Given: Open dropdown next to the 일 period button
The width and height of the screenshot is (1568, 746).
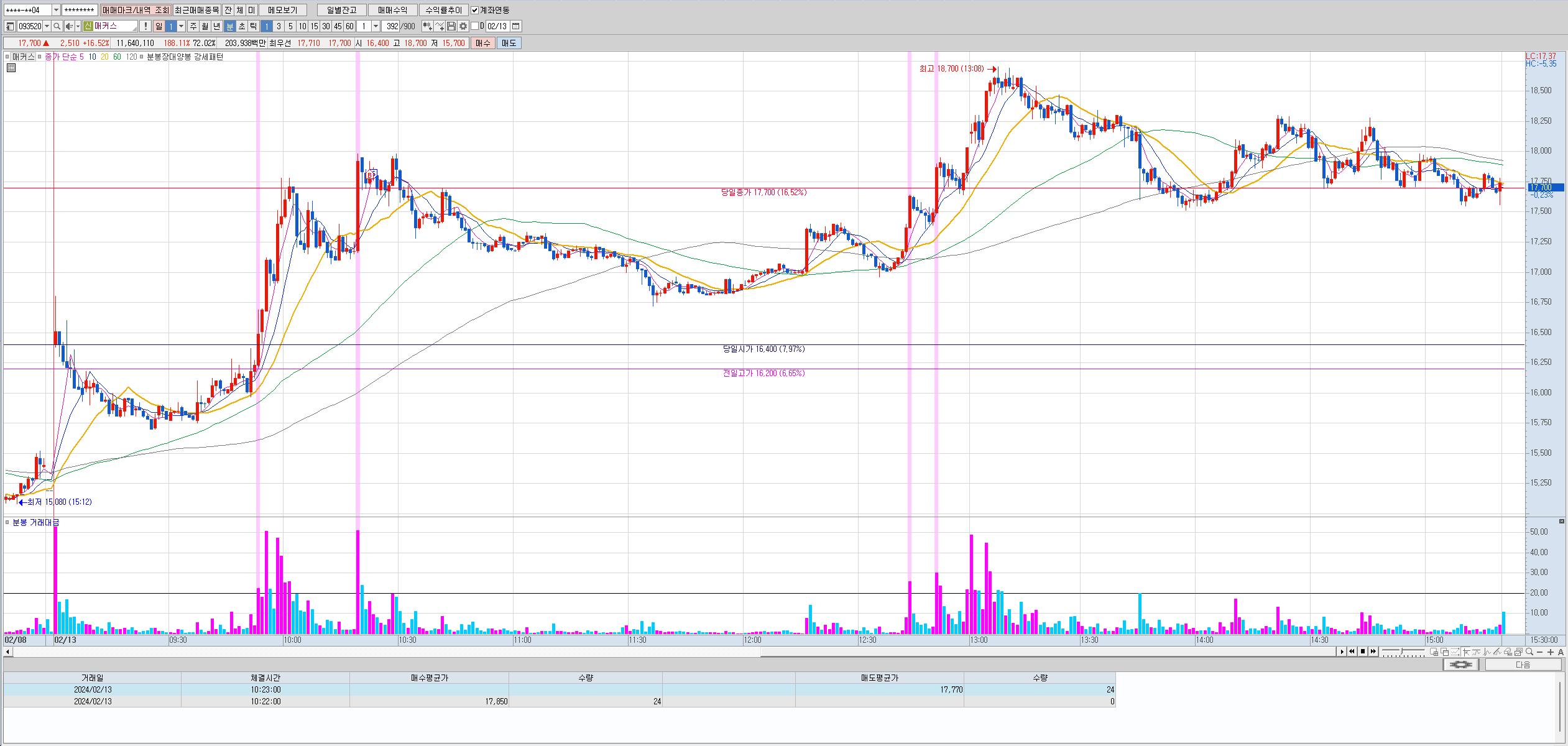Looking at the screenshot, I should click(182, 26).
